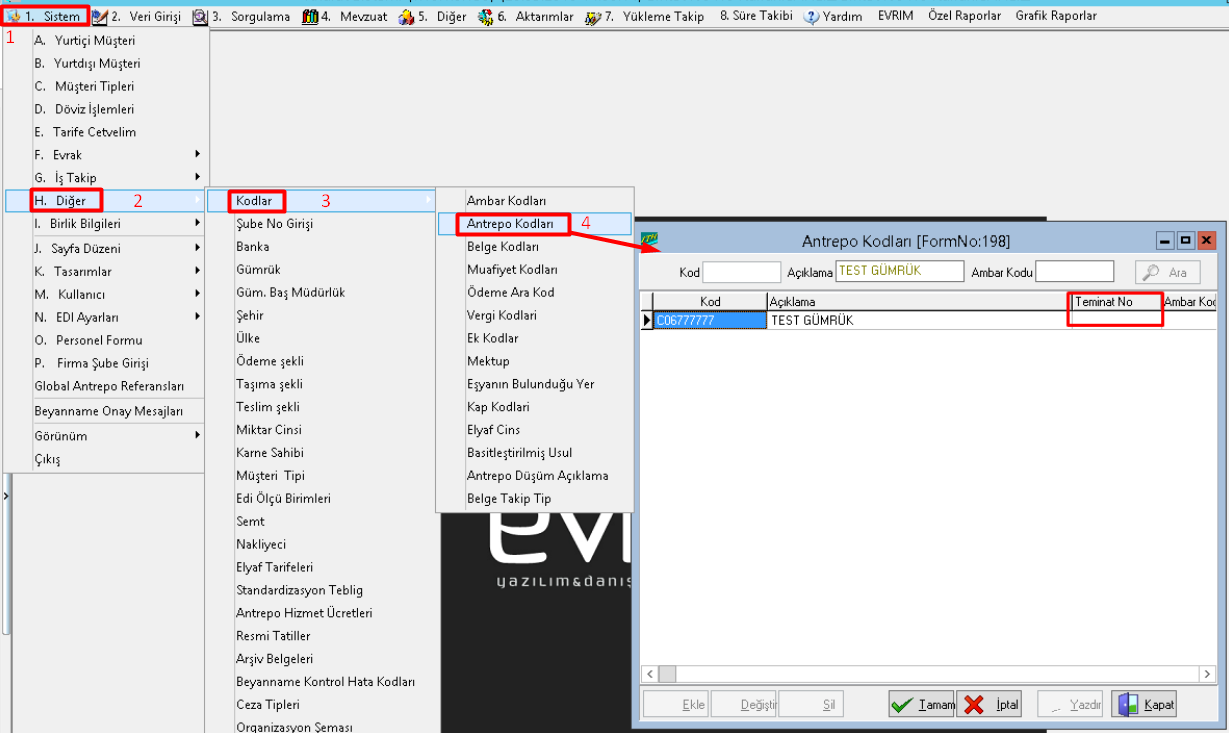This screenshot has width=1229, height=733.
Task: Select Şube No Girişi entry
Action: point(321,224)
